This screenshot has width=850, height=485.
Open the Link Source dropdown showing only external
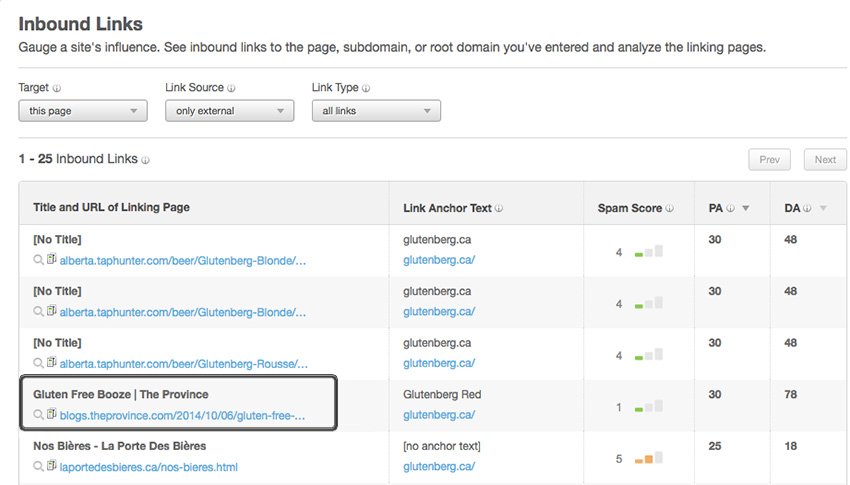[230, 111]
